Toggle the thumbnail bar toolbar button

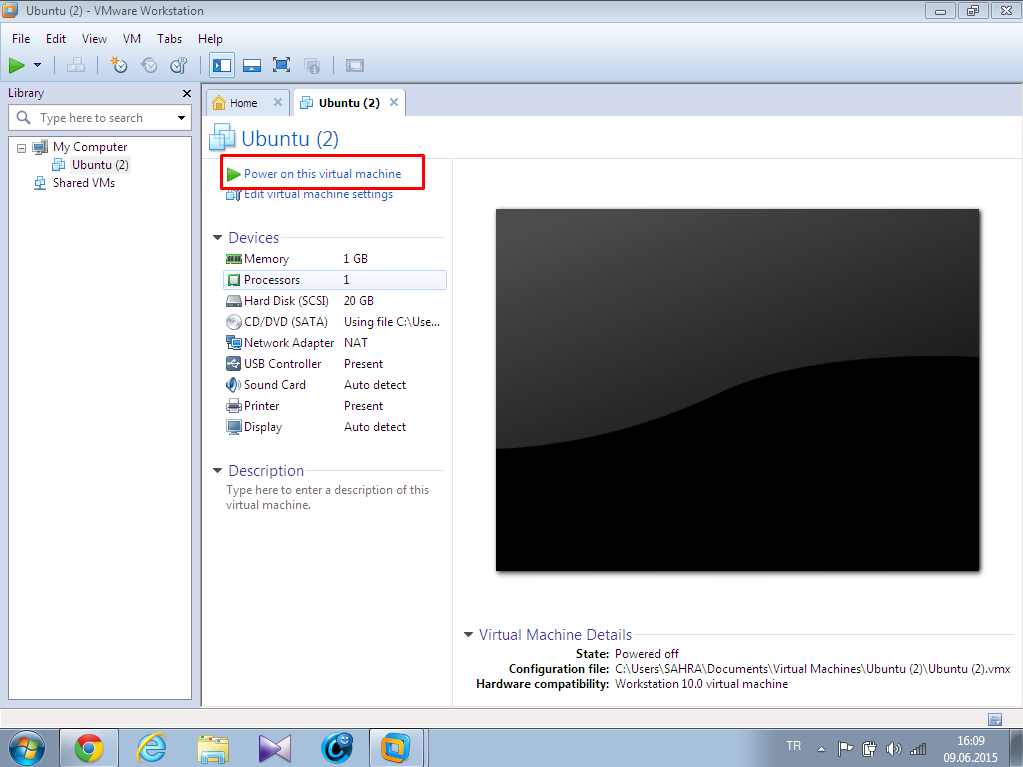click(252, 65)
